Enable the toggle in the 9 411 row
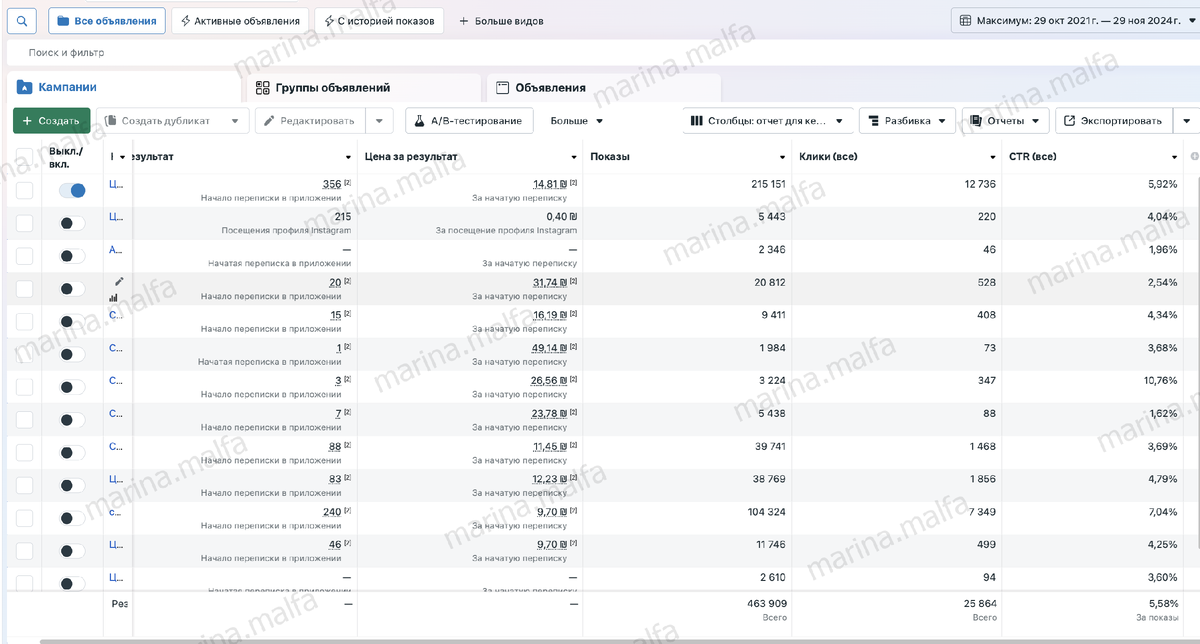The image size is (1200, 644). point(72,322)
